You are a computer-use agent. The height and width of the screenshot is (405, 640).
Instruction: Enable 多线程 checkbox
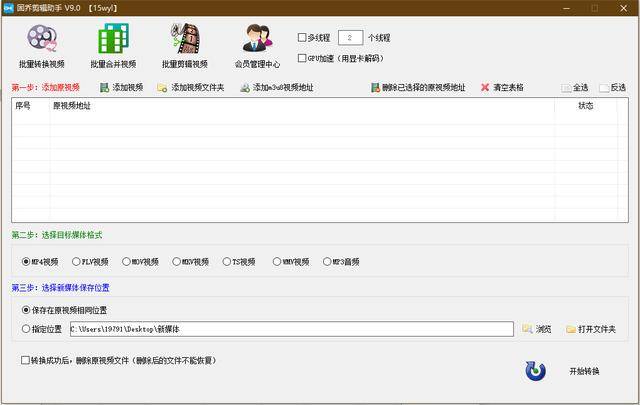tap(303, 38)
